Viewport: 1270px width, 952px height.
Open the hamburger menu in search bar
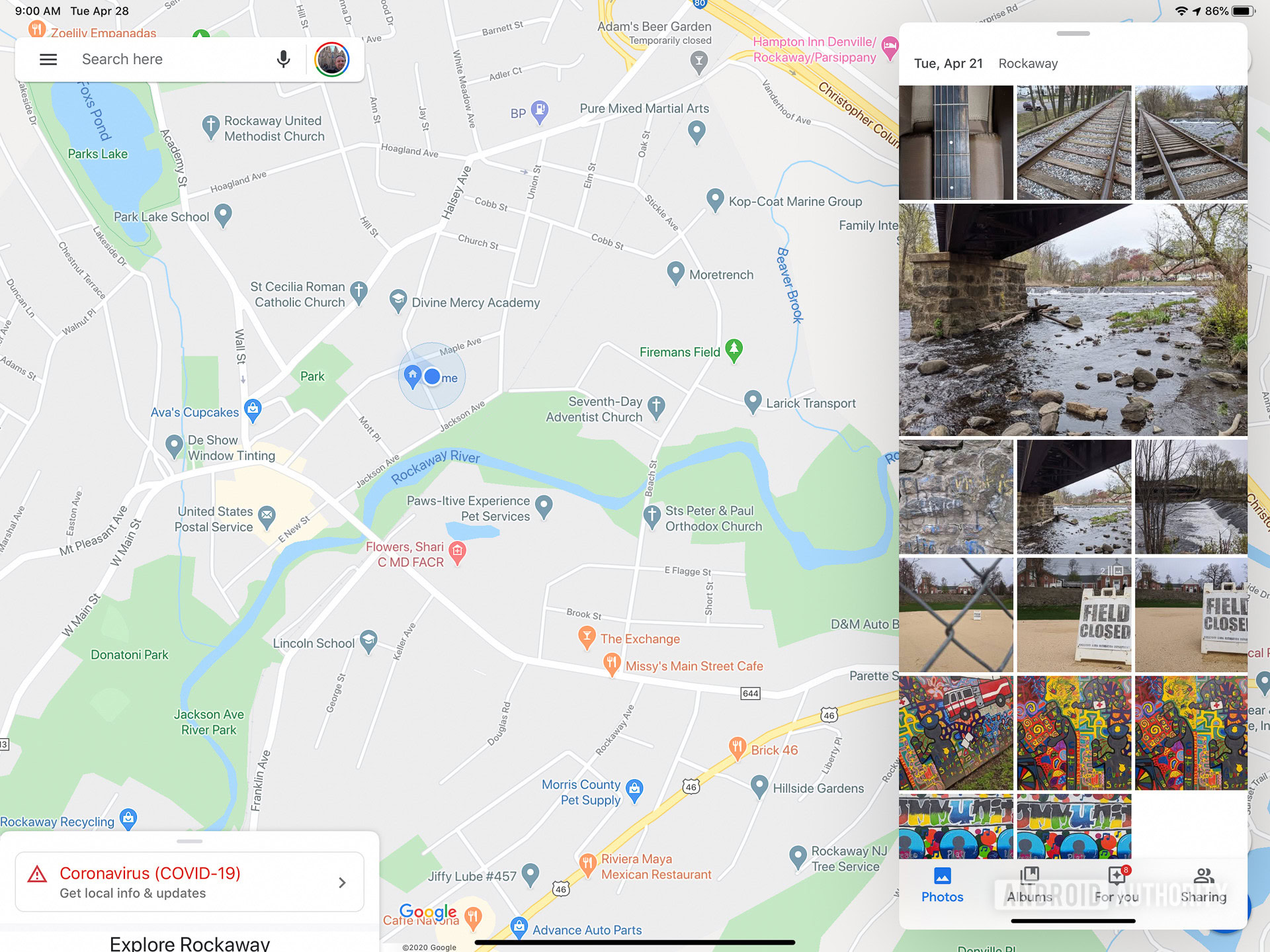pyautogui.click(x=48, y=60)
